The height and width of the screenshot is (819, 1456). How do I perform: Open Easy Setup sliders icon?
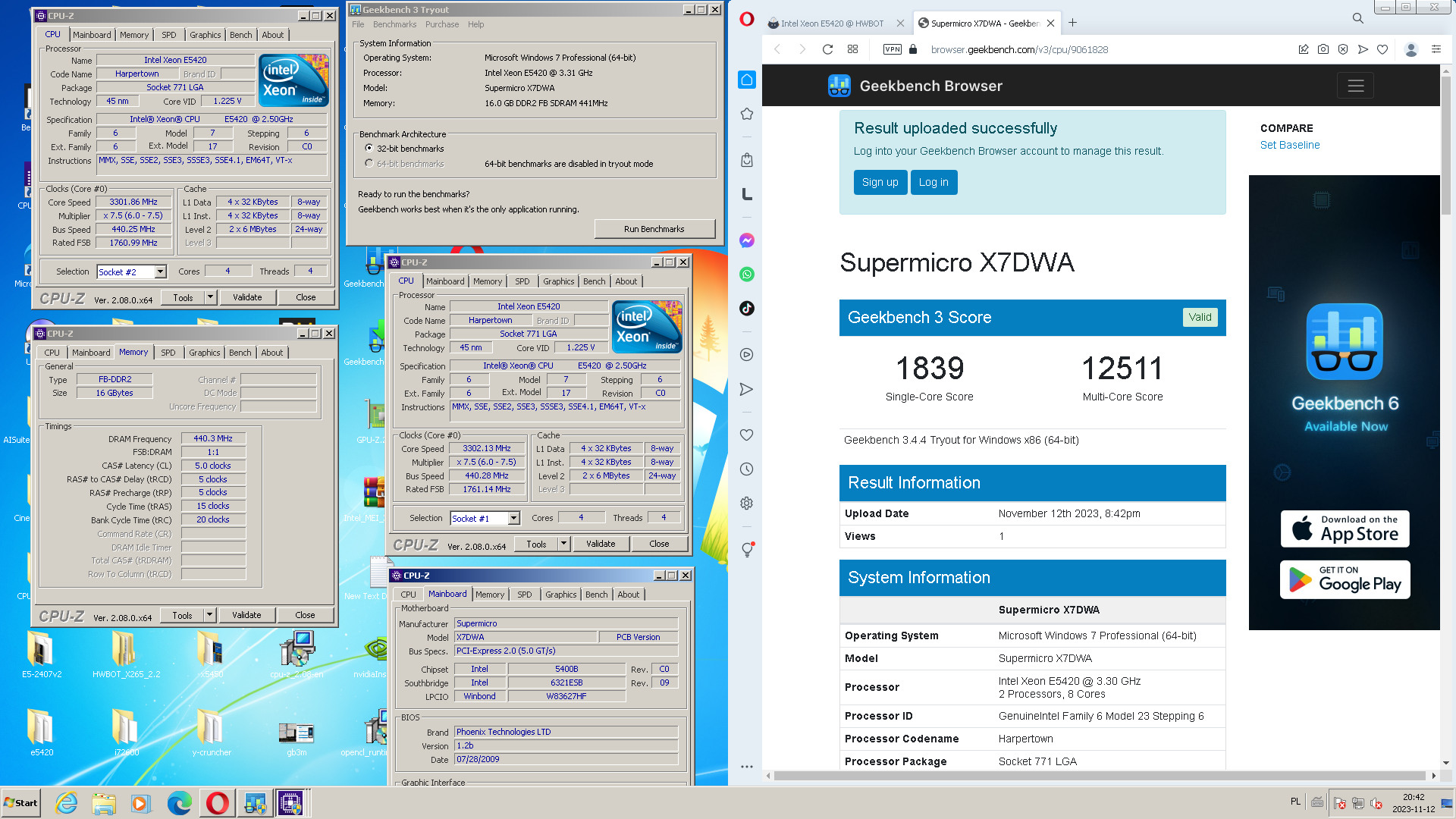1436,49
